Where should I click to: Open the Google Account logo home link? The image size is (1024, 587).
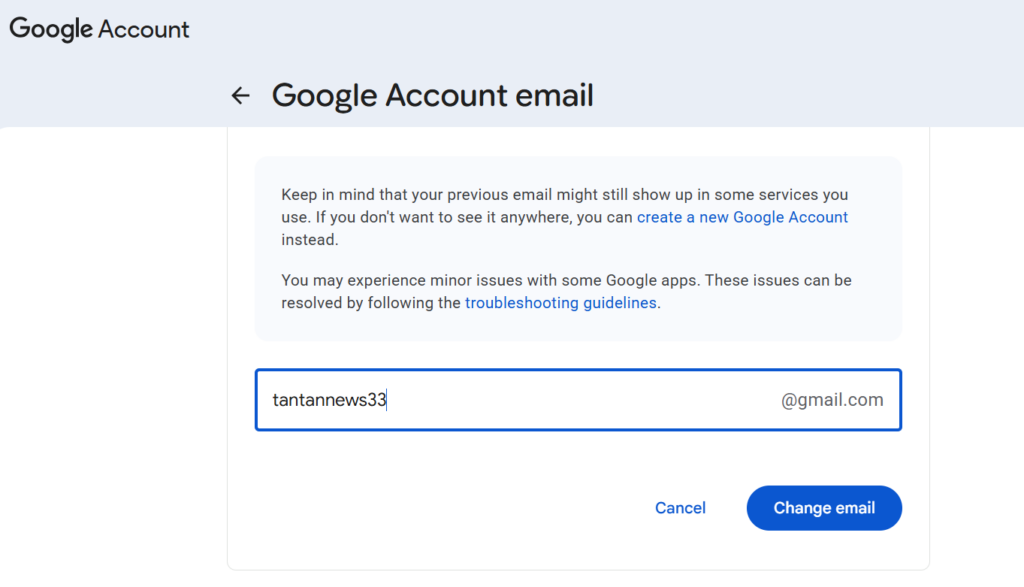[x=99, y=29]
